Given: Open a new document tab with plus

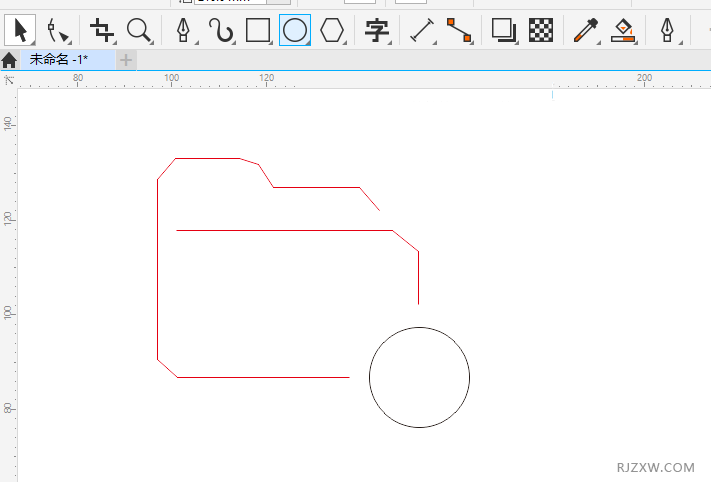Looking at the screenshot, I should tap(126, 60).
